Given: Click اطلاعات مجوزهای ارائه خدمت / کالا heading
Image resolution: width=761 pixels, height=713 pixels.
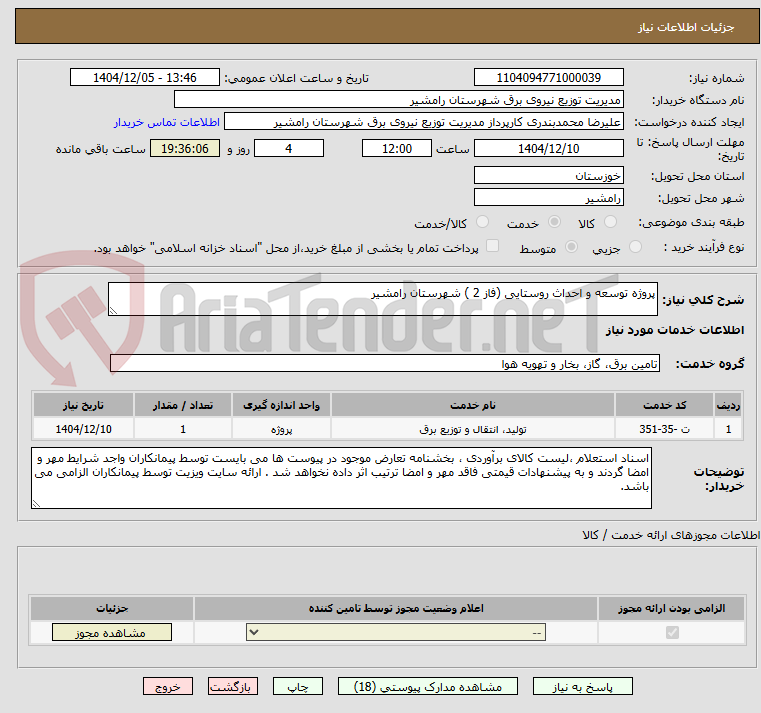Looking at the screenshot, I should coord(671,535).
